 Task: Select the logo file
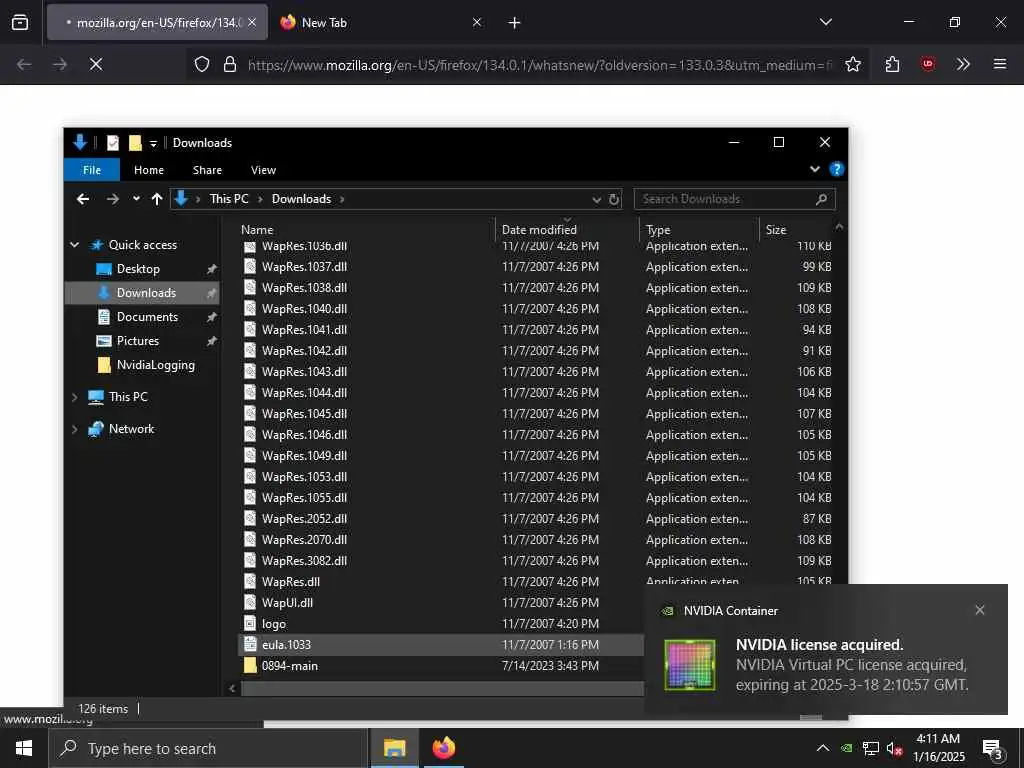pyautogui.click(x=274, y=624)
